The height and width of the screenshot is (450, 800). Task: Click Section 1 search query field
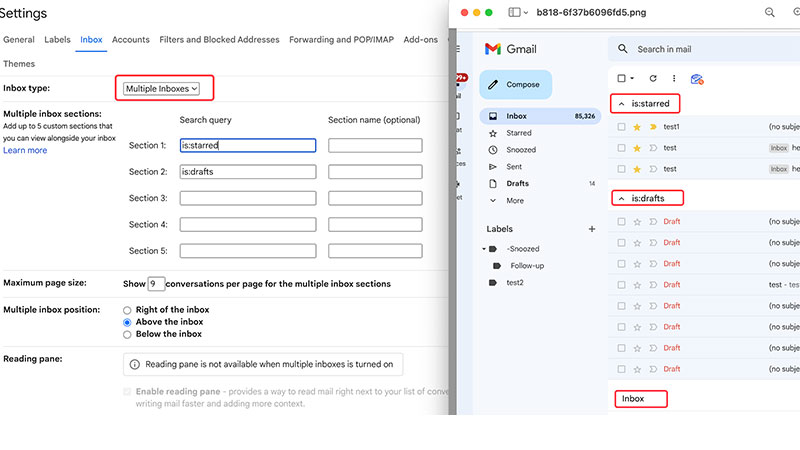[248, 145]
